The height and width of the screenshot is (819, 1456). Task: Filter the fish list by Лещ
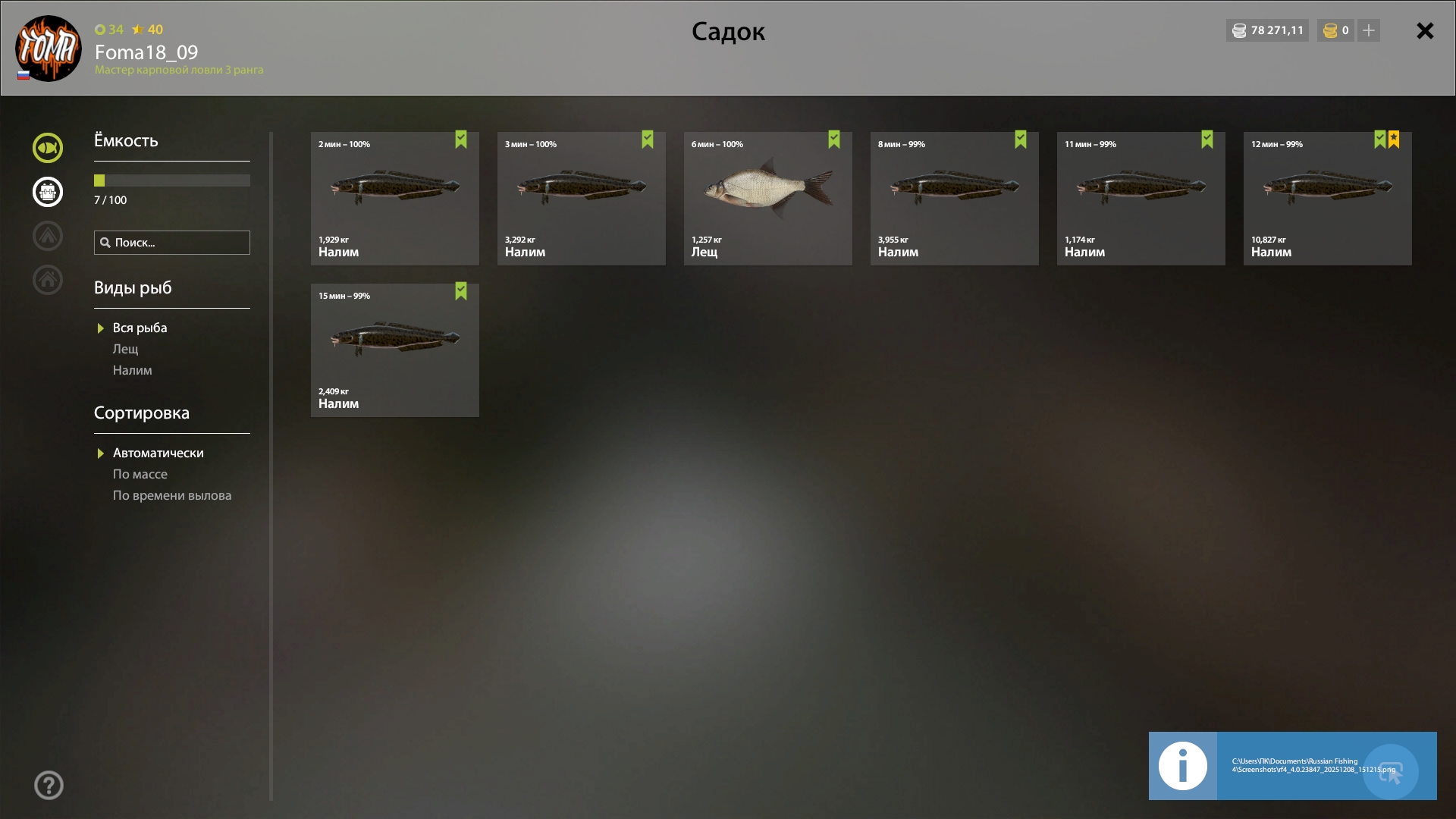(126, 349)
